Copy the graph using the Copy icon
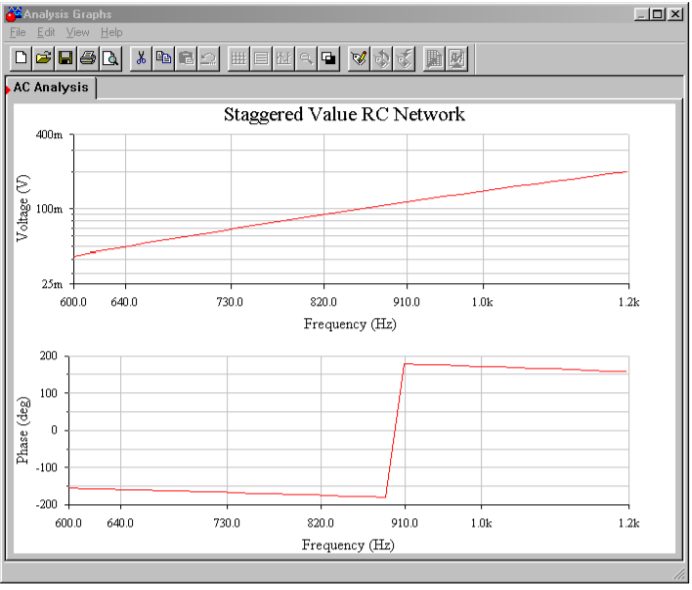The width and height of the screenshot is (692, 590). point(163,58)
